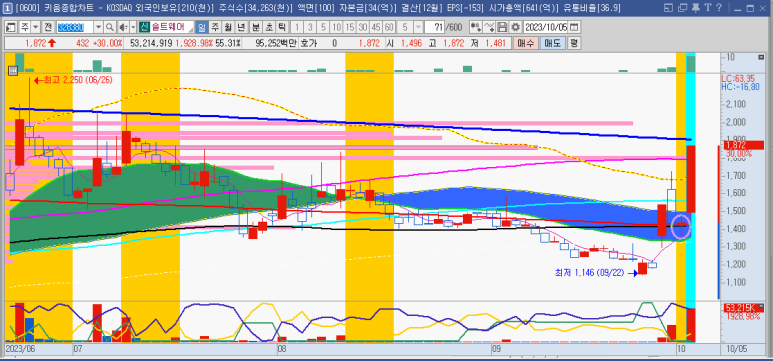Click the title bar pin icon
Viewport: 773px width, 361px height.
tap(695, 7)
